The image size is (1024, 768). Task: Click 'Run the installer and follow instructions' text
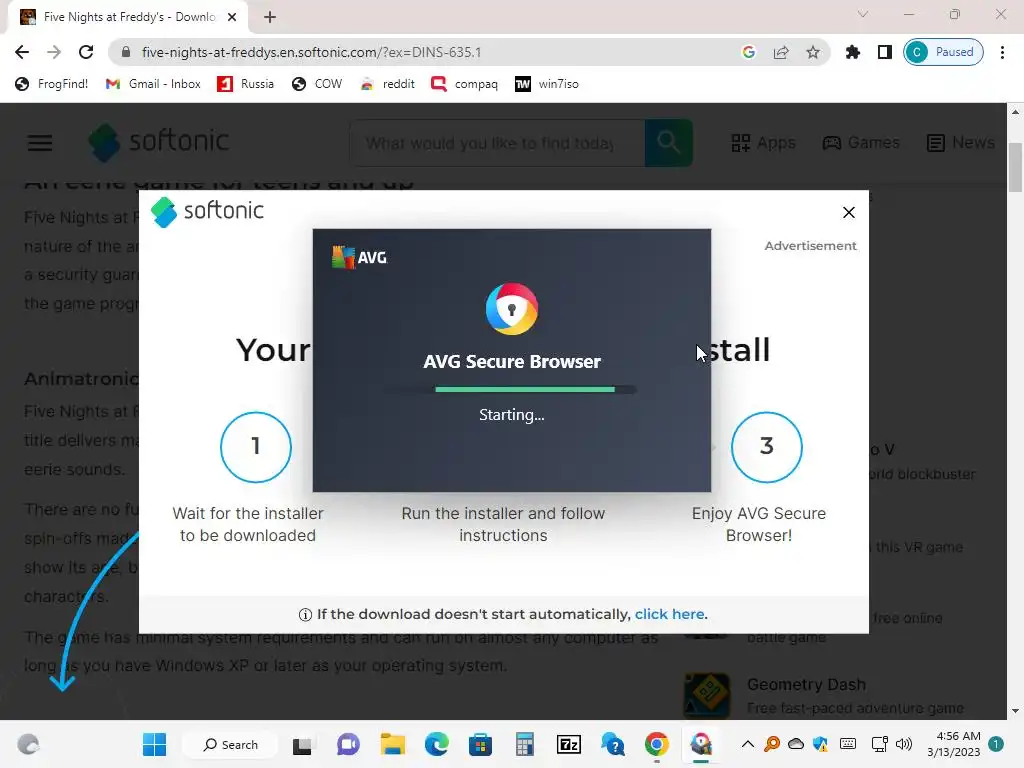[504, 524]
